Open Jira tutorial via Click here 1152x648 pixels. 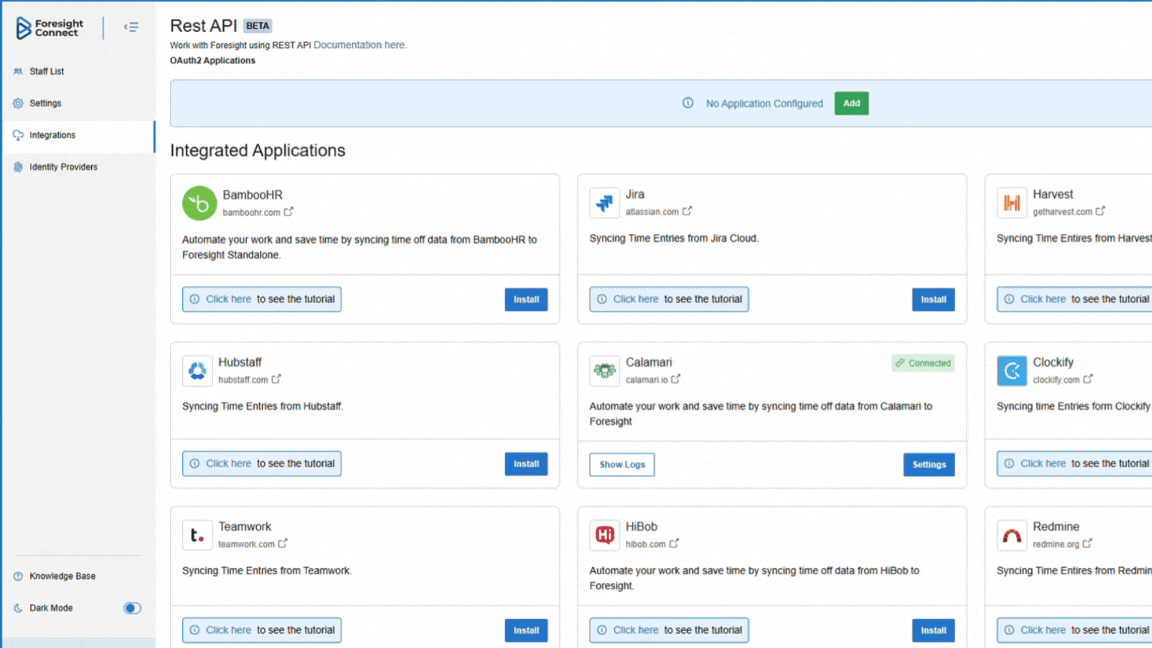click(636, 299)
